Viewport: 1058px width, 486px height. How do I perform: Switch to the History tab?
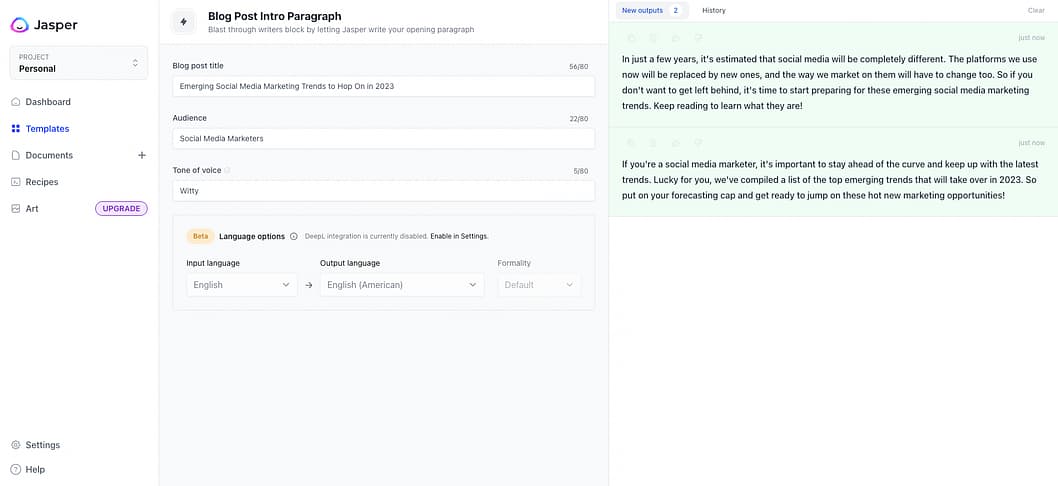click(x=713, y=10)
